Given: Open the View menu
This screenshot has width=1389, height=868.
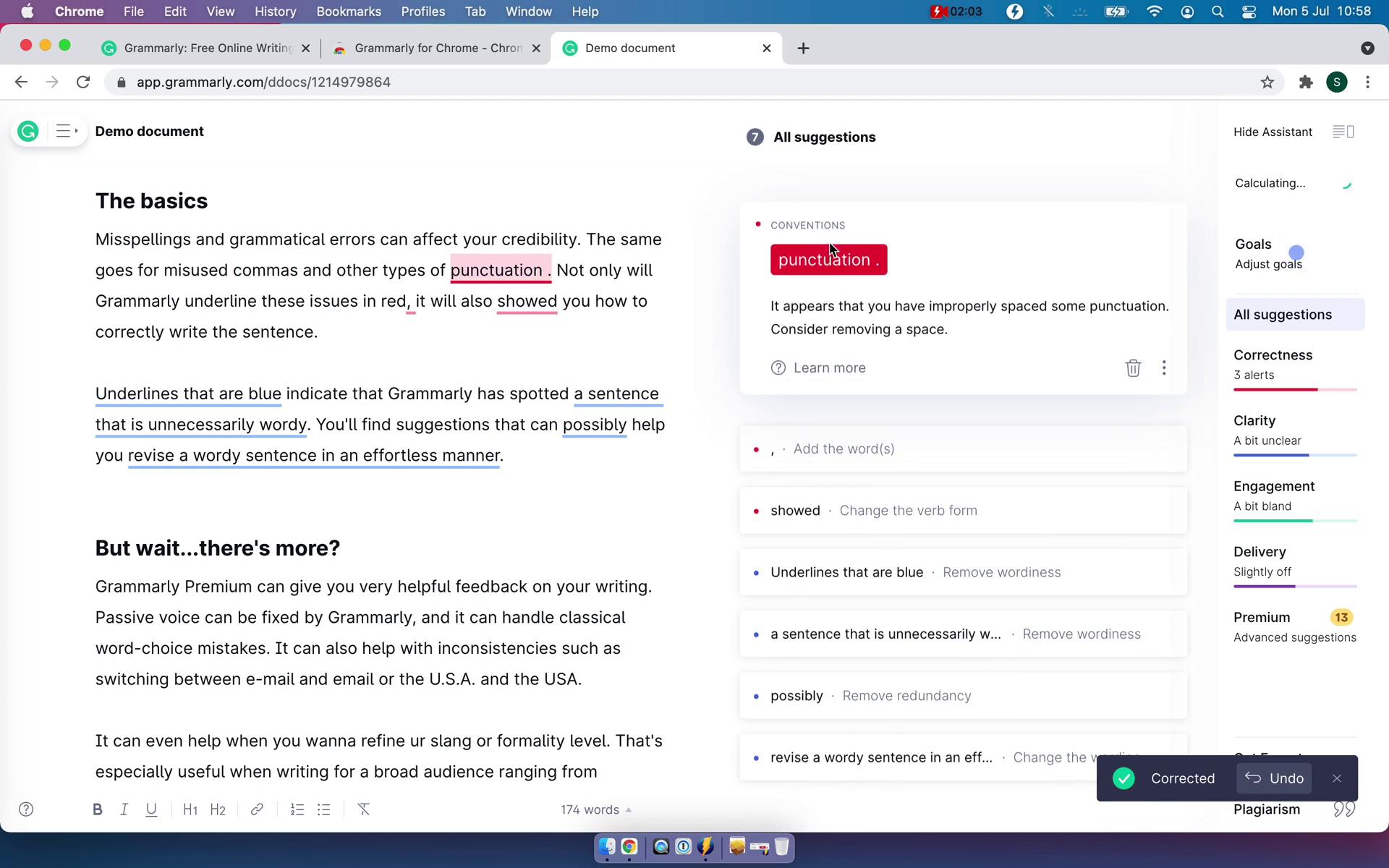Looking at the screenshot, I should [220, 12].
